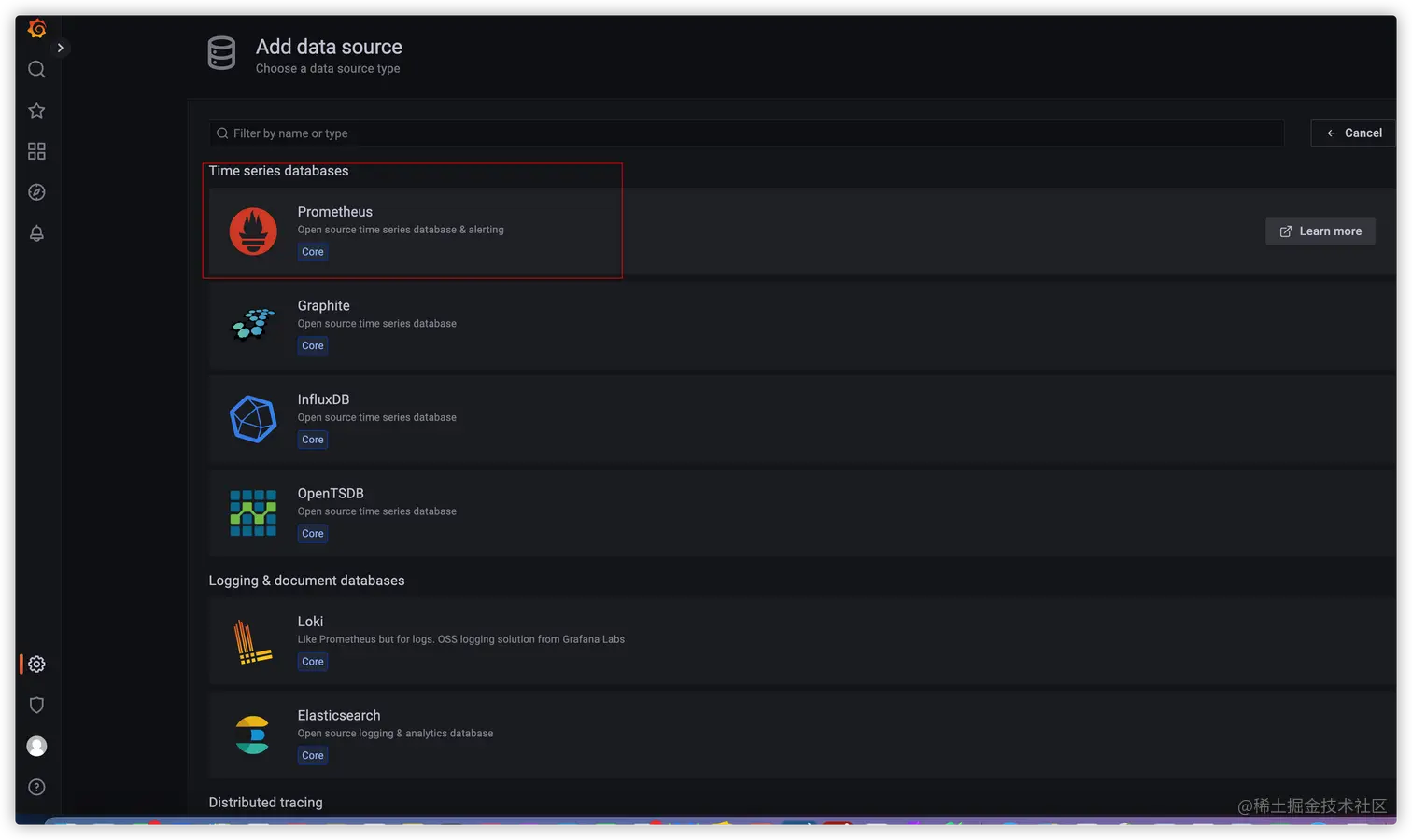Viewport: 1412px width, 840px height.
Task: Open the Dashboards grid icon
Action: pyautogui.click(x=36, y=151)
